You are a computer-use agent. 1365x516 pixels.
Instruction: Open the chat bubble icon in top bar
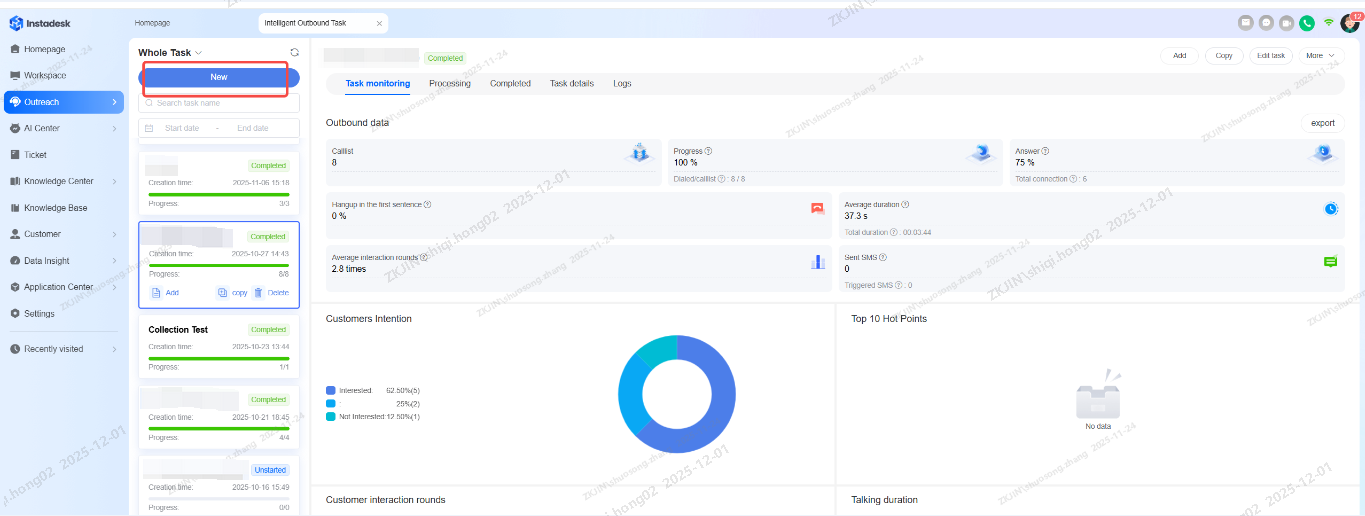click(x=1266, y=23)
